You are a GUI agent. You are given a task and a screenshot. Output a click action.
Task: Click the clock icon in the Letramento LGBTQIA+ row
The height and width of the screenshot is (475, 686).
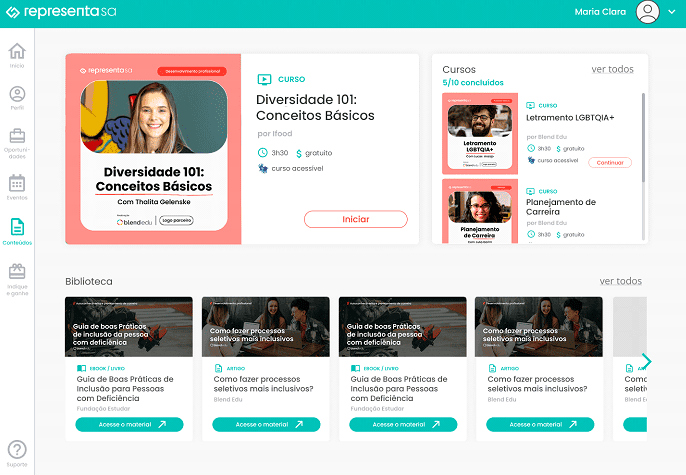pos(531,148)
